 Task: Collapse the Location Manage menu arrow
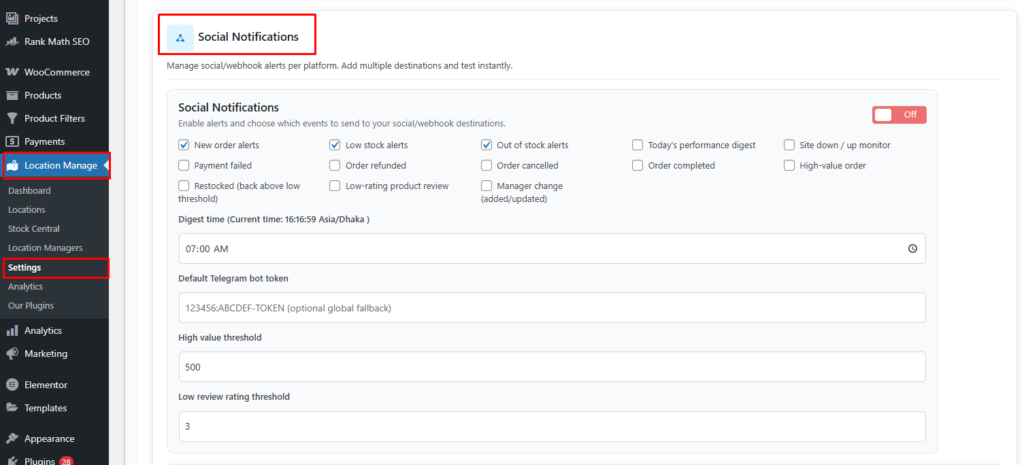105,165
